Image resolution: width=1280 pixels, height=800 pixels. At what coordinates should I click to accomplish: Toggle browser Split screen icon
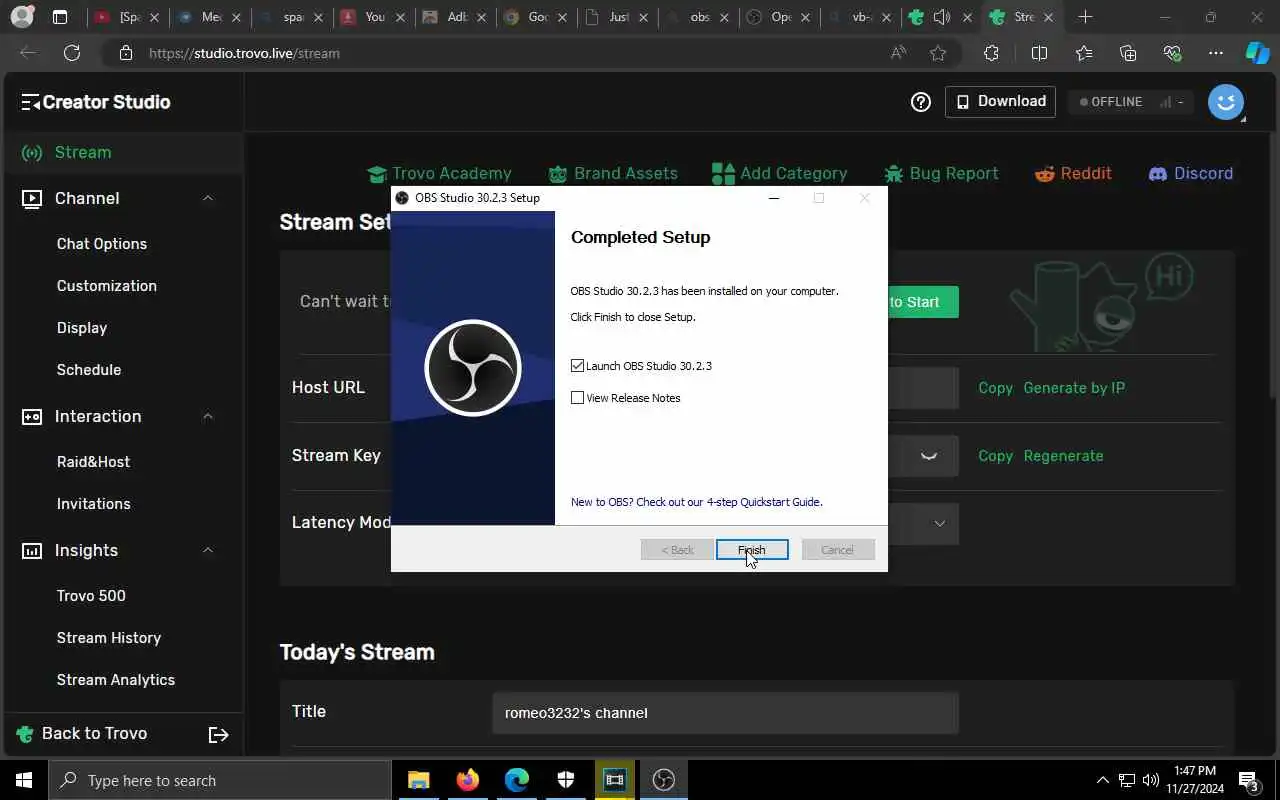click(1039, 53)
